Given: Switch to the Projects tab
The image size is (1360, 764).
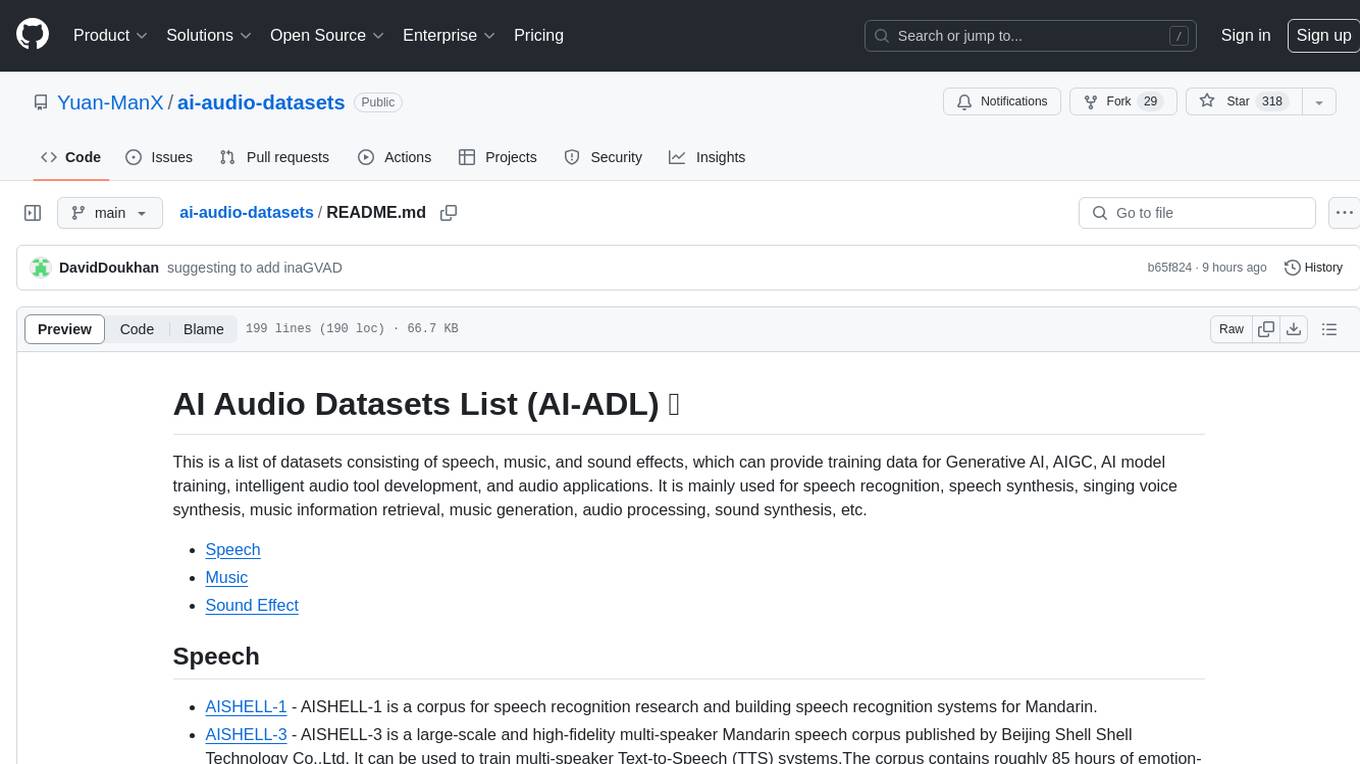Looking at the screenshot, I should pyautogui.click(x=498, y=157).
